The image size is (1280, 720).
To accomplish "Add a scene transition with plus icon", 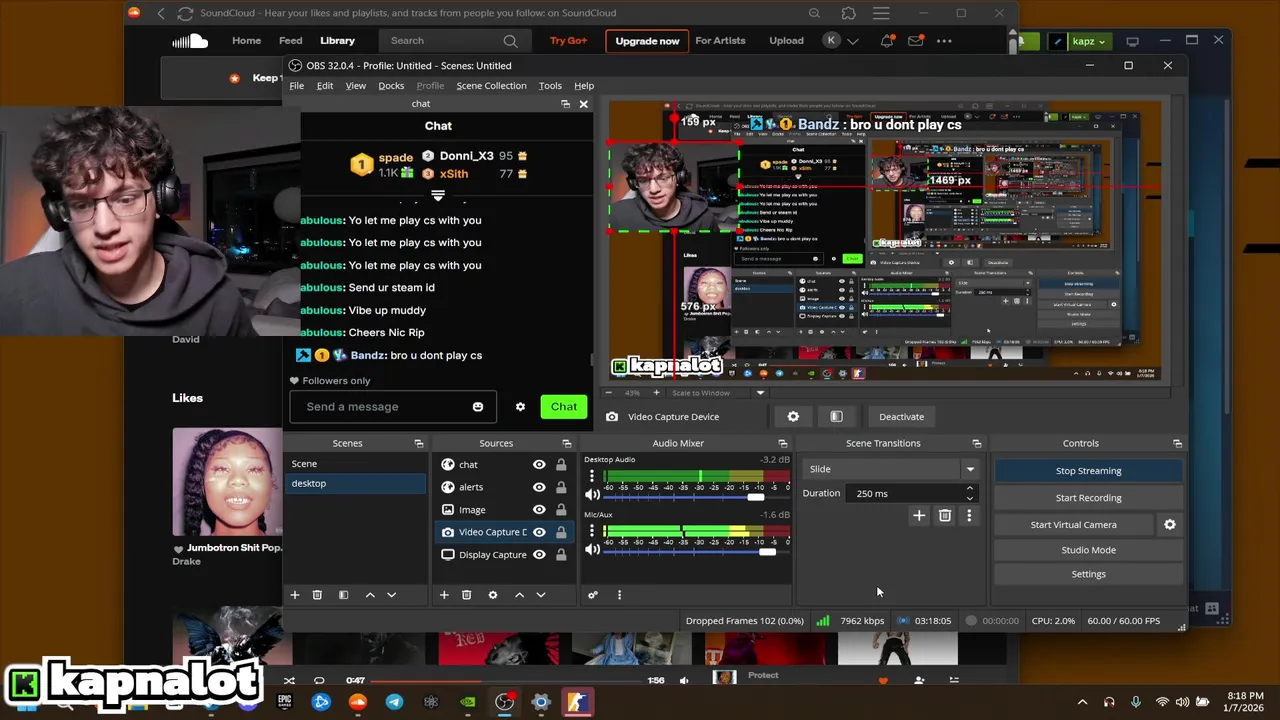I will (919, 516).
